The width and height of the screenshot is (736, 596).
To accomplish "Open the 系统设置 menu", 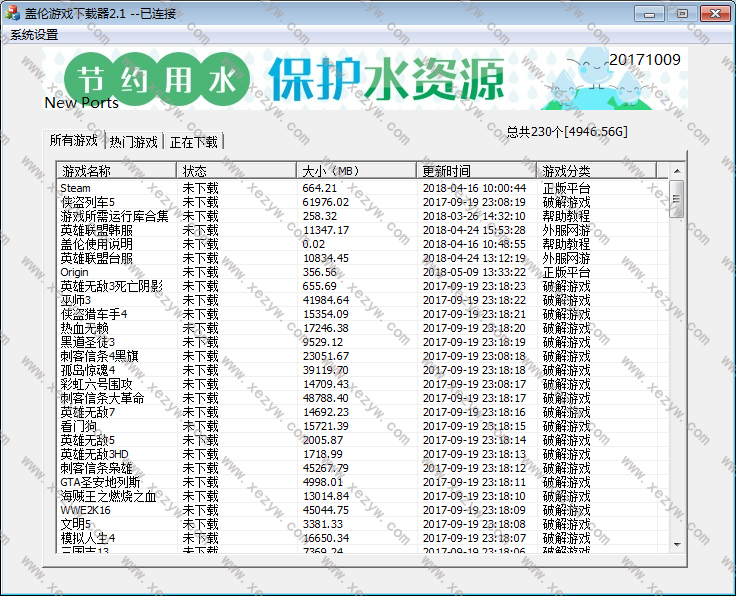I will click(34, 34).
